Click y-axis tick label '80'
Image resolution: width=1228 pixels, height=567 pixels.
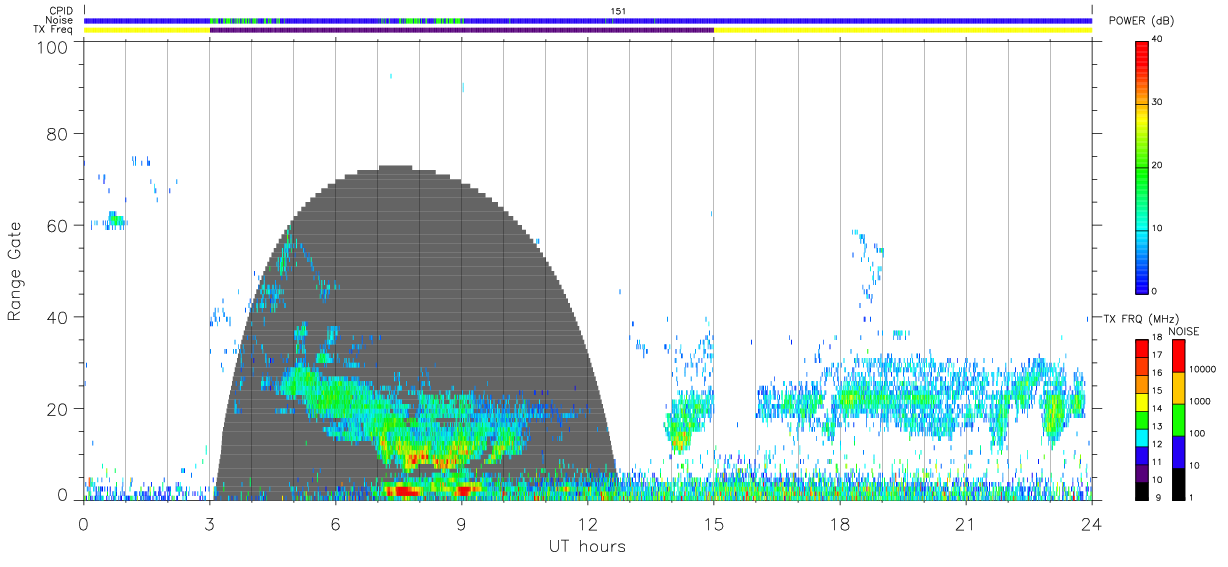tap(58, 134)
